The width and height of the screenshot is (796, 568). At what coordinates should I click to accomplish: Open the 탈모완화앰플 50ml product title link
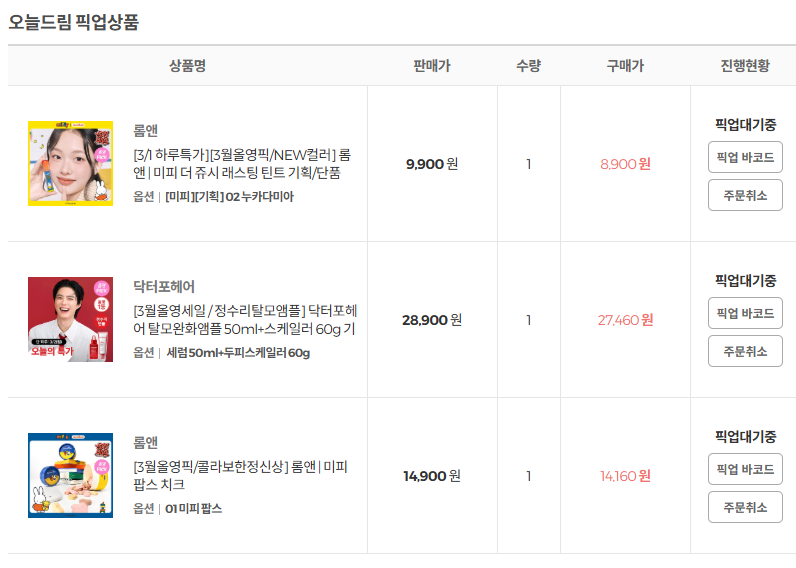(244, 320)
